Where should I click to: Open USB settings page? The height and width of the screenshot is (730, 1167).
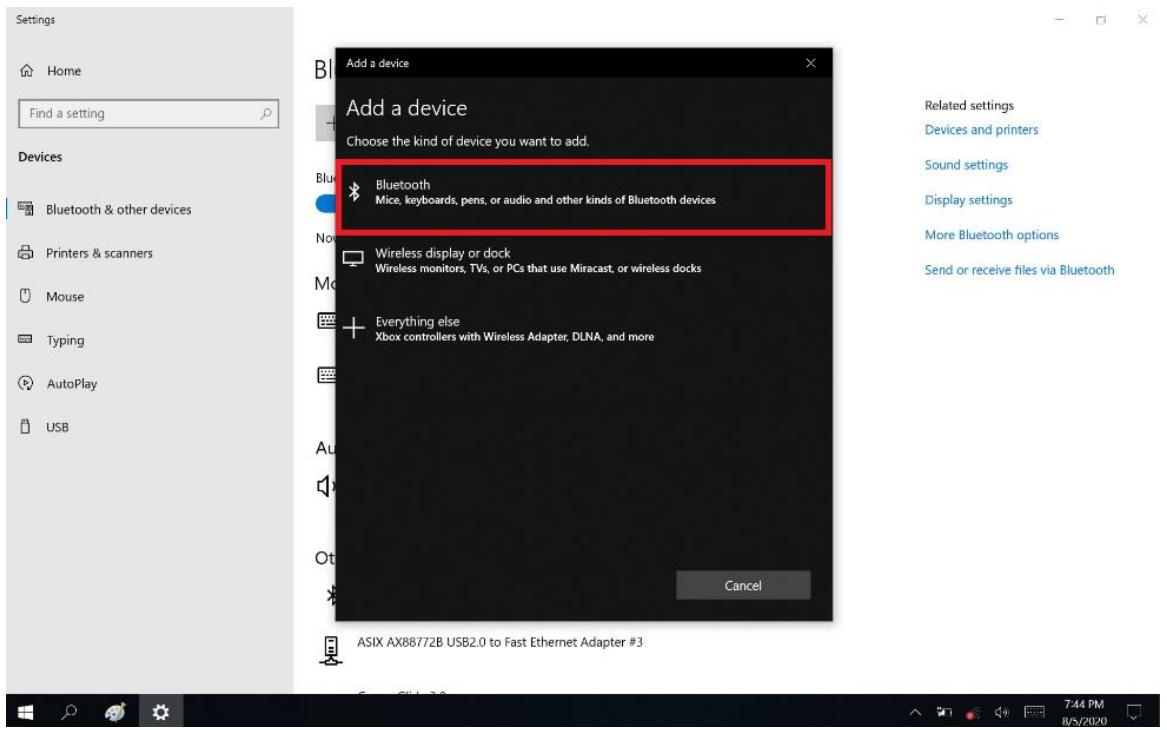(x=57, y=427)
